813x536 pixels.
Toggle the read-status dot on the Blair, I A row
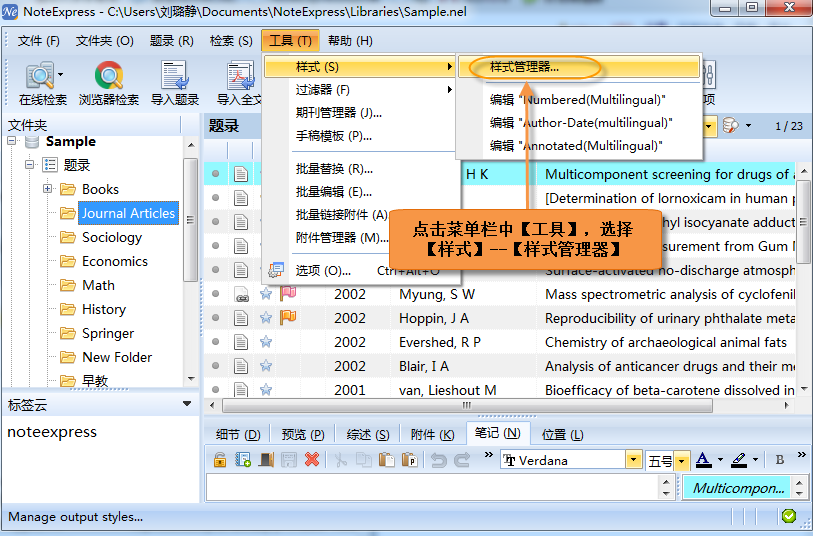click(216, 365)
